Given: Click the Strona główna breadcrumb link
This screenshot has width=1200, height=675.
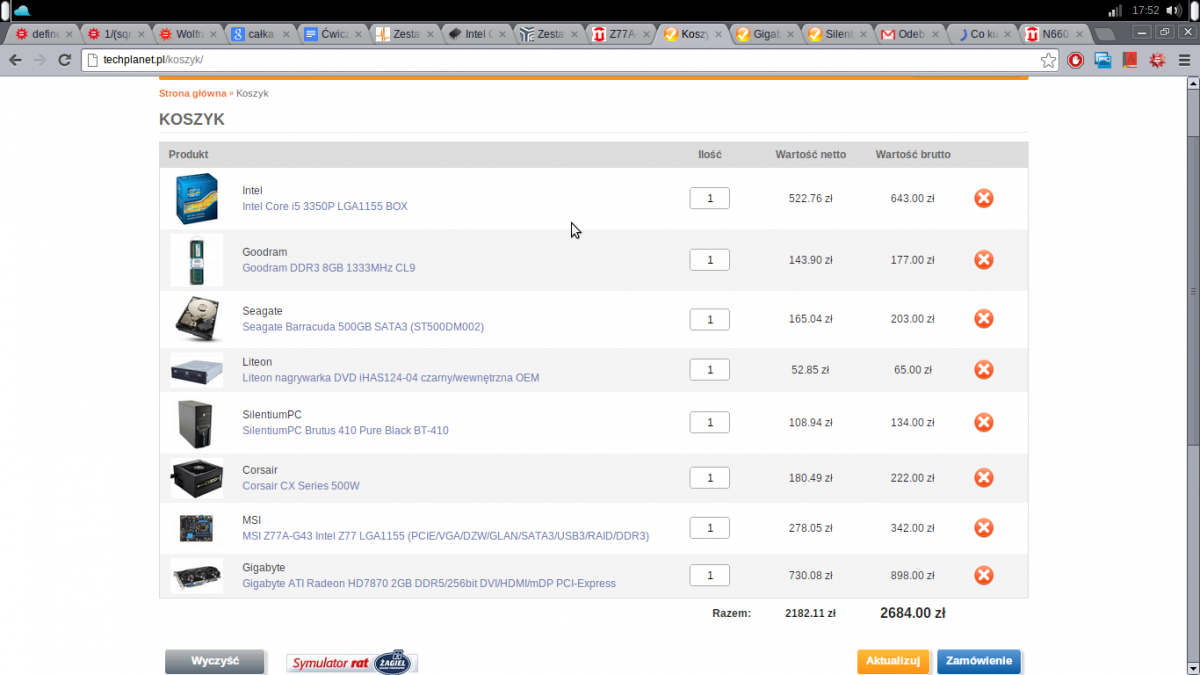Looking at the screenshot, I should [193, 93].
